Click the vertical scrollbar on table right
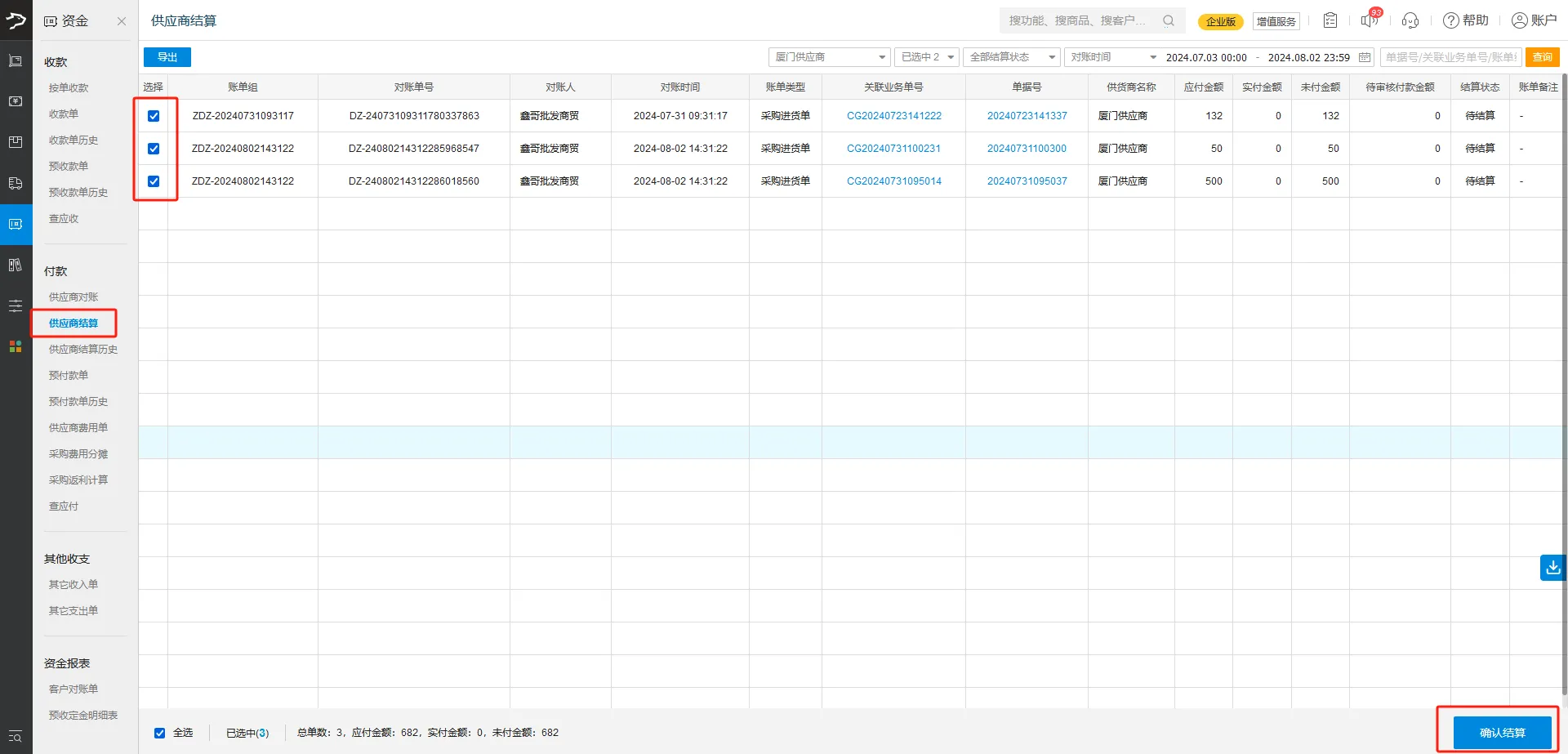Screen dimensions: 1568x754 pos(1564,327)
